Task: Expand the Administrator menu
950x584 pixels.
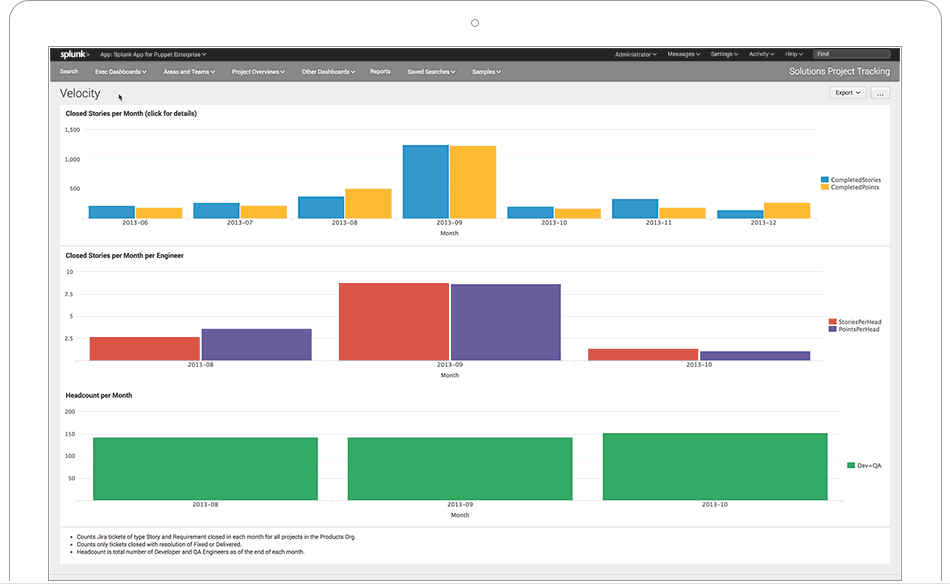Action: (635, 54)
